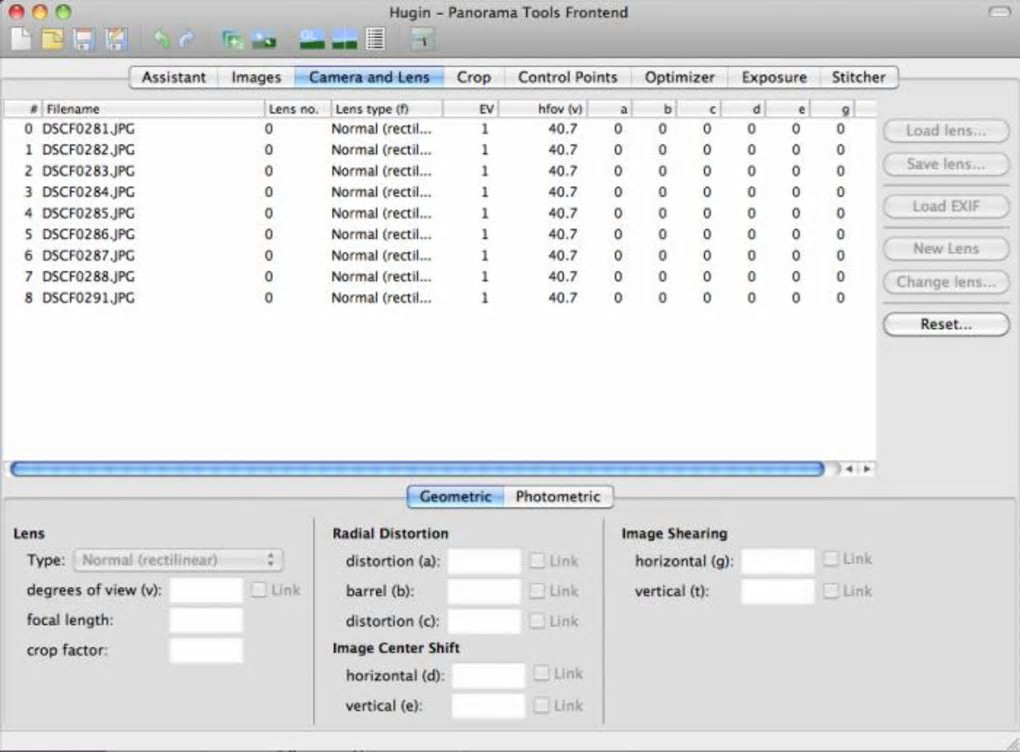Click the Align images toolbar icon
Image resolution: width=1020 pixels, height=752 pixels.
pyautogui.click(x=263, y=40)
